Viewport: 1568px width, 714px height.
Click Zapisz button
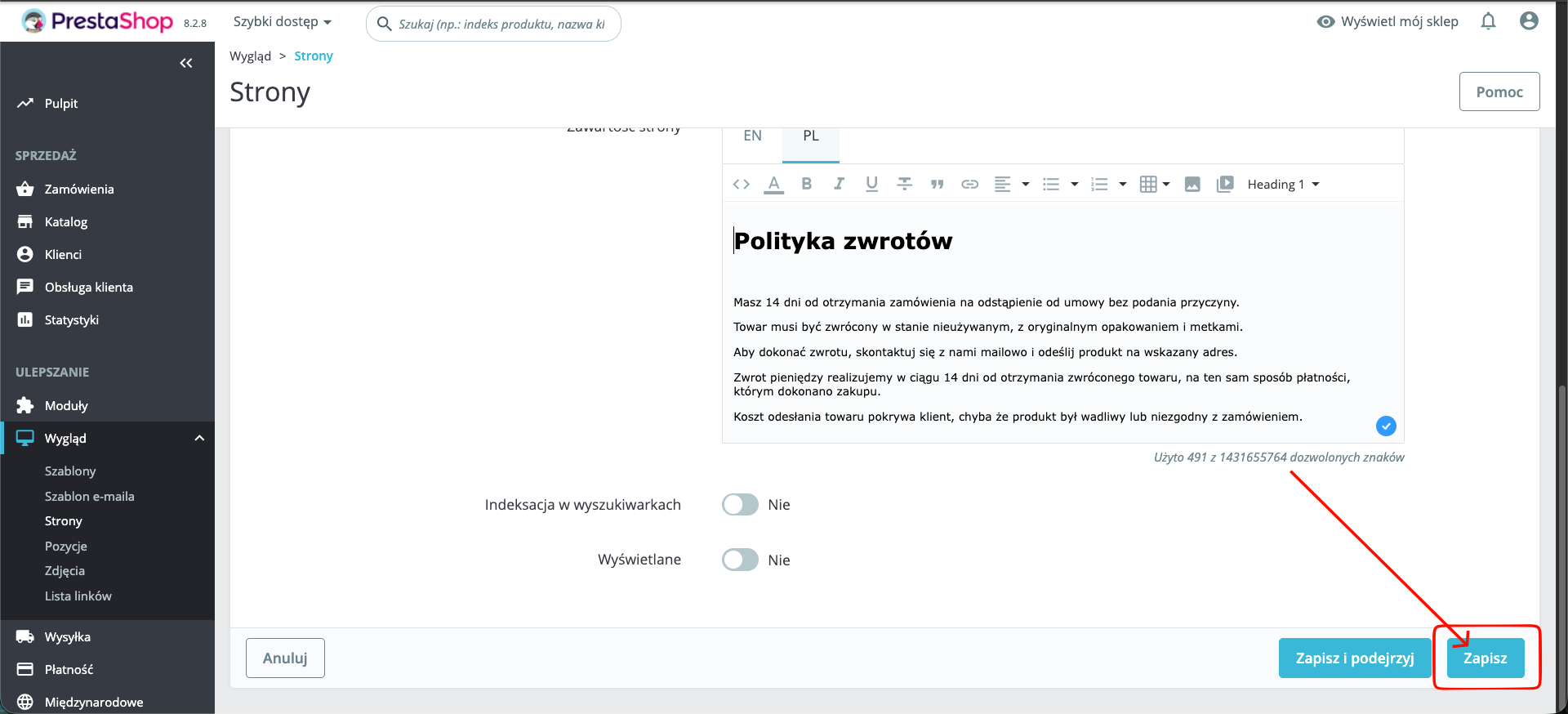tap(1485, 658)
